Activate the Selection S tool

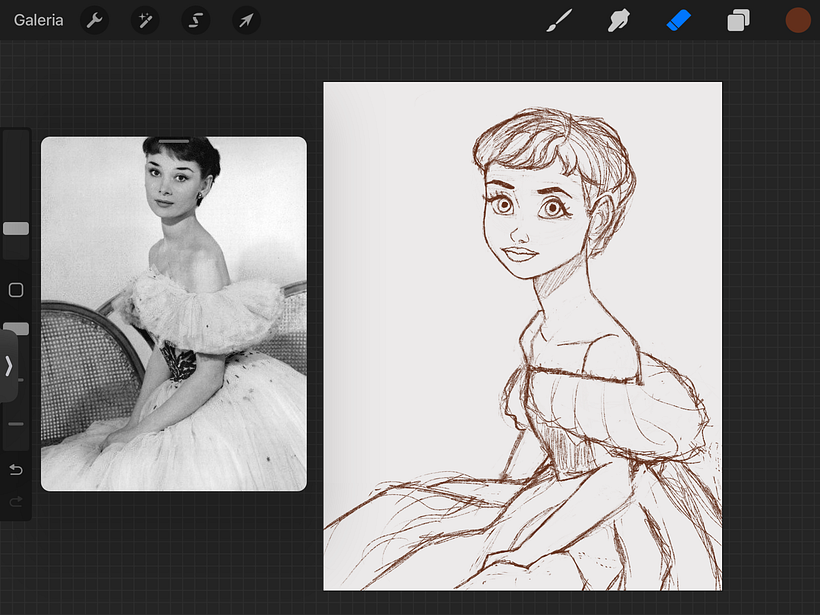196,20
